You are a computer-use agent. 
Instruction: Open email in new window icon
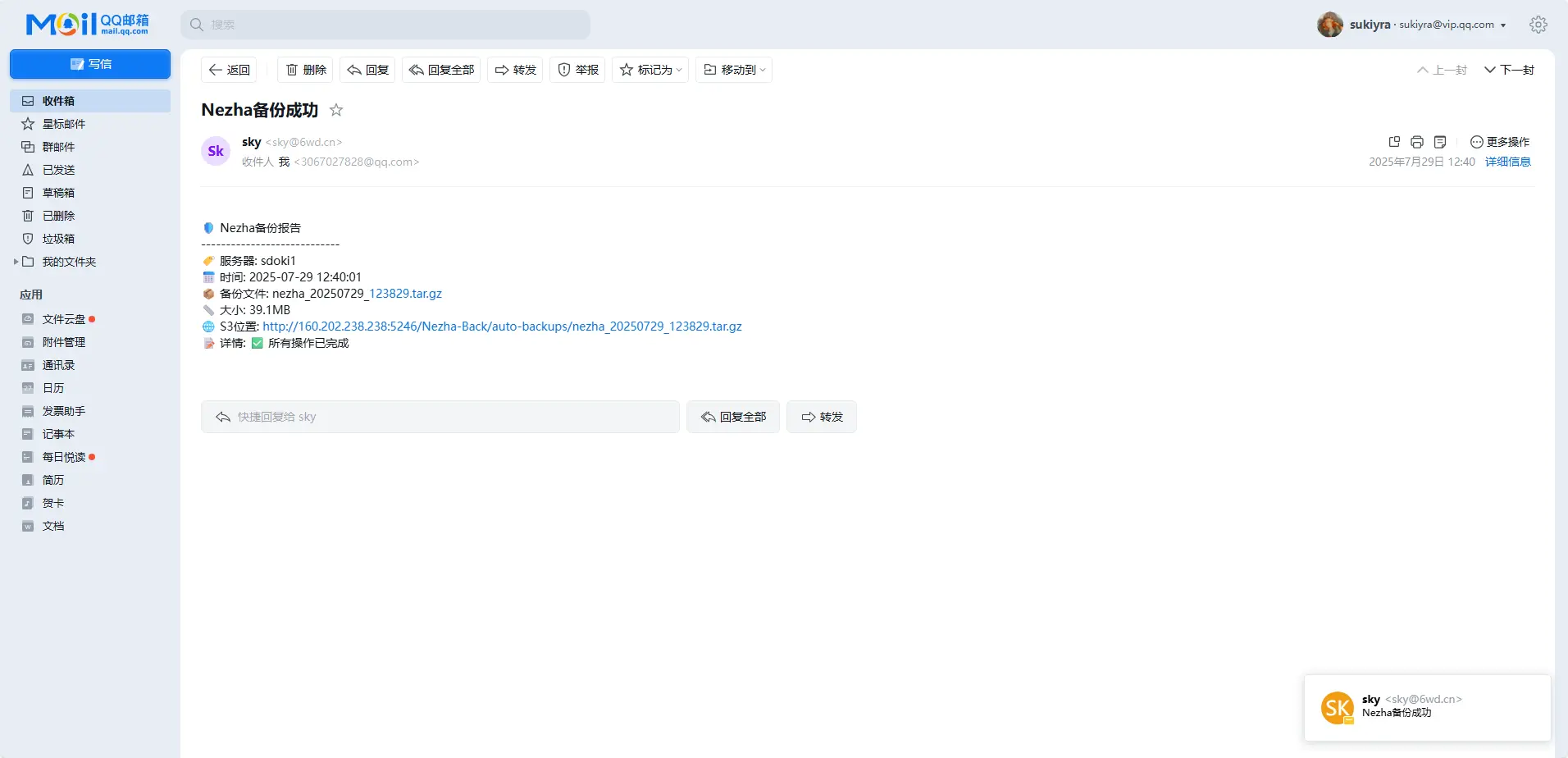1394,142
